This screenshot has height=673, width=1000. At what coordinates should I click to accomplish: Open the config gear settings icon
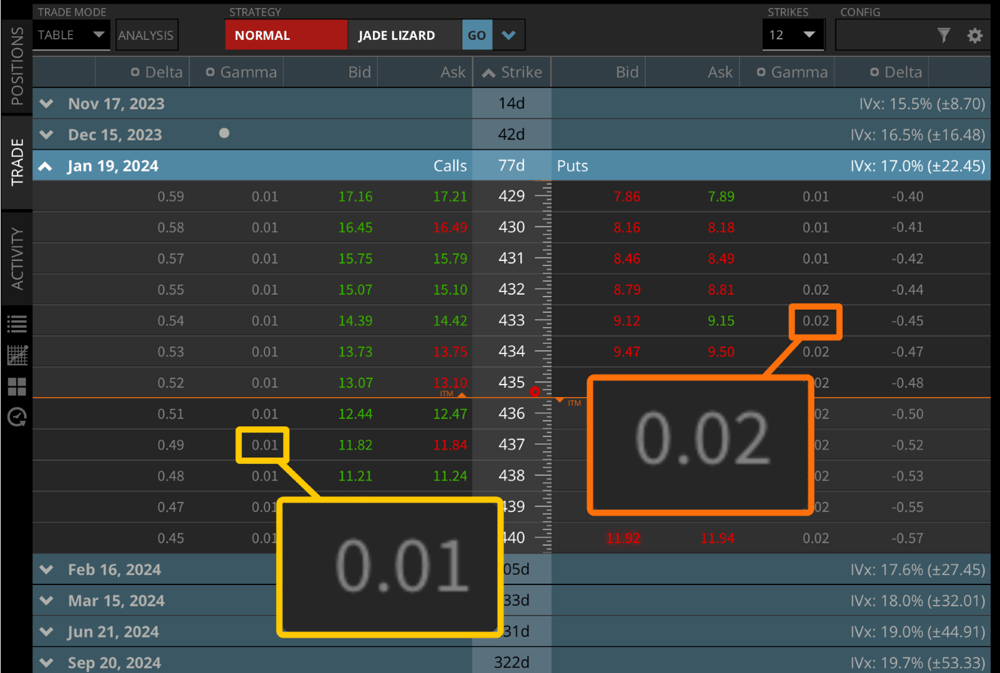point(974,36)
